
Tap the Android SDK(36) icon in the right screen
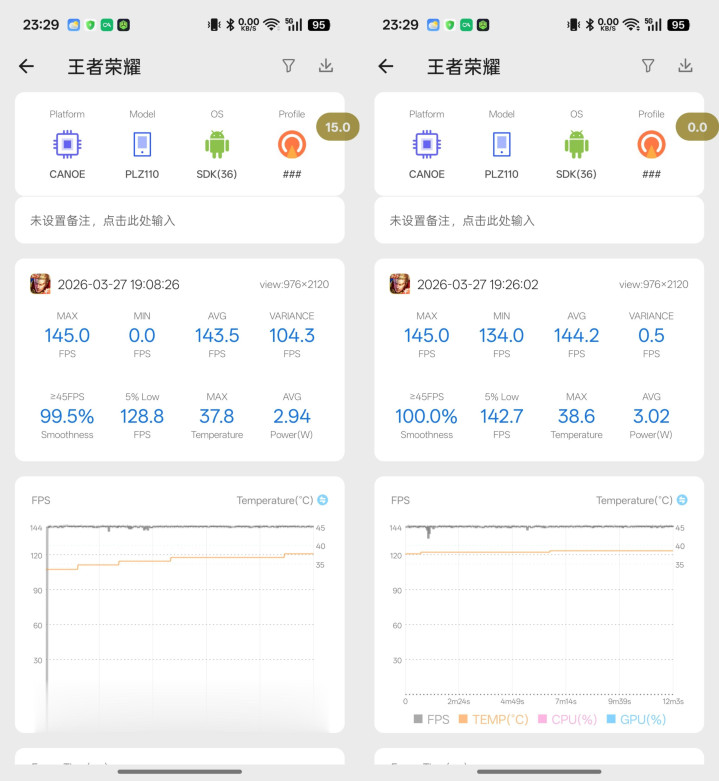(577, 144)
